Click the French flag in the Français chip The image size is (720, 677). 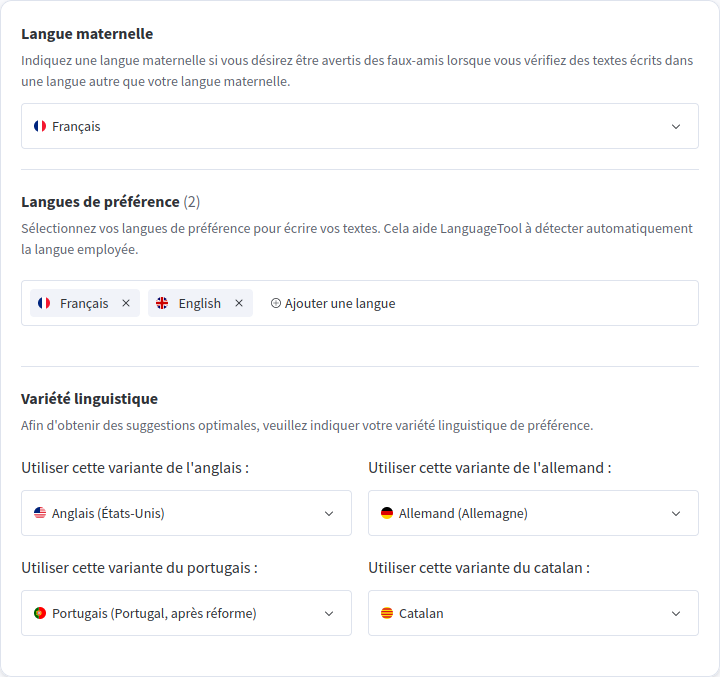coord(44,303)
